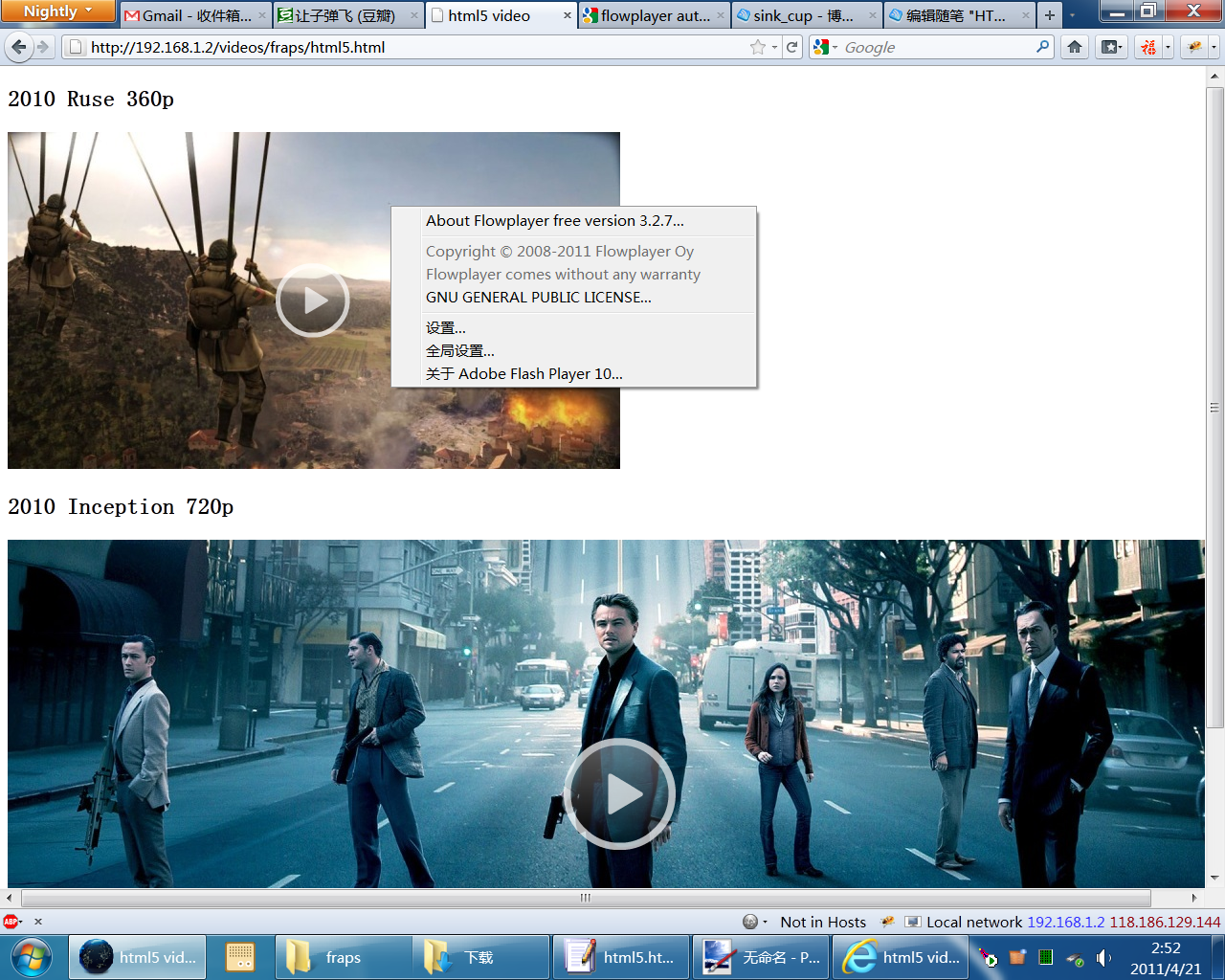This screenshot has width=1225, height=980.
Task: Click the 192.168.1.2 local IP text
Action: click(1065, 923)
